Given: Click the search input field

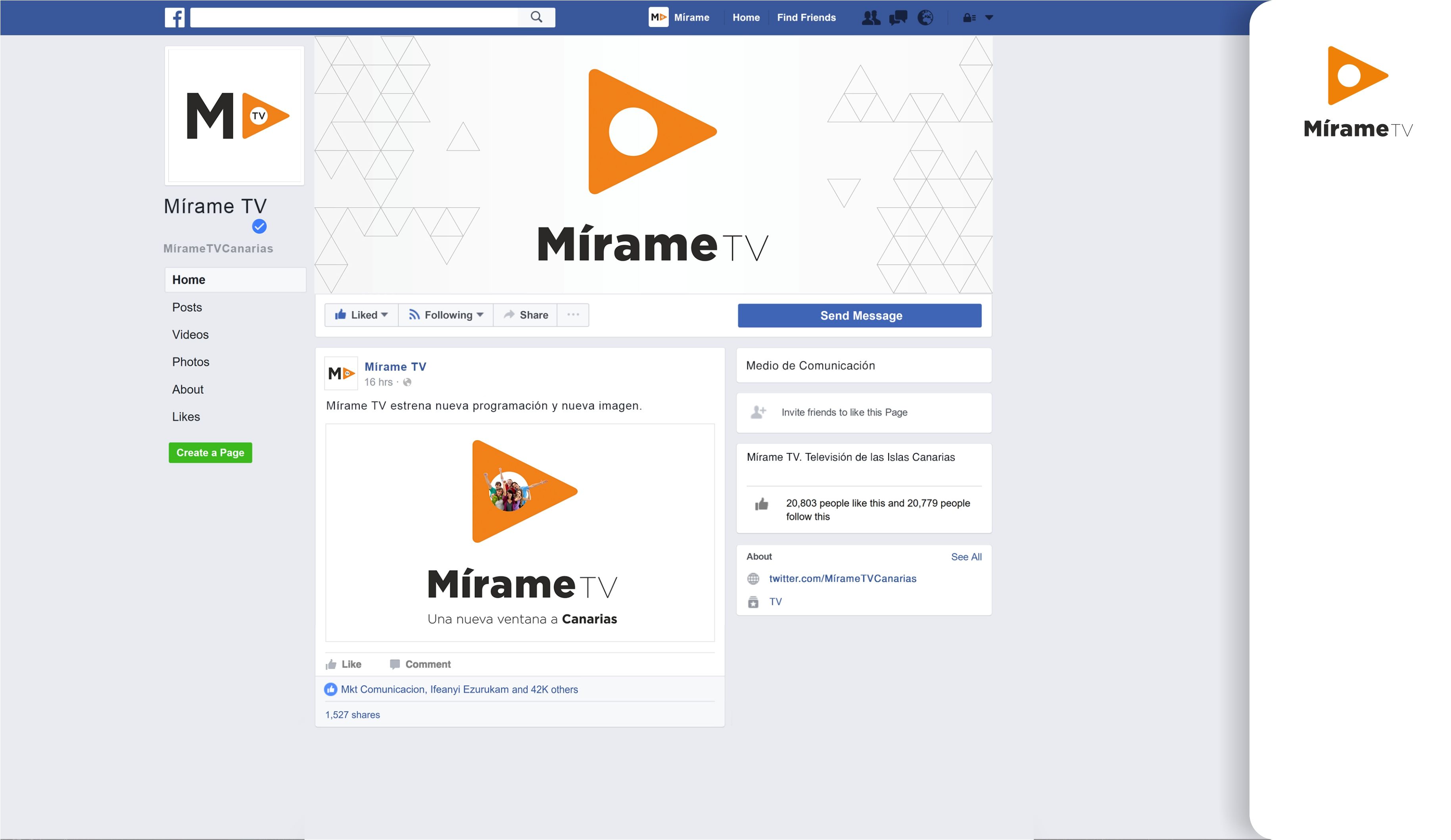Looking at the screenshot, I should [x=354, y=17].
